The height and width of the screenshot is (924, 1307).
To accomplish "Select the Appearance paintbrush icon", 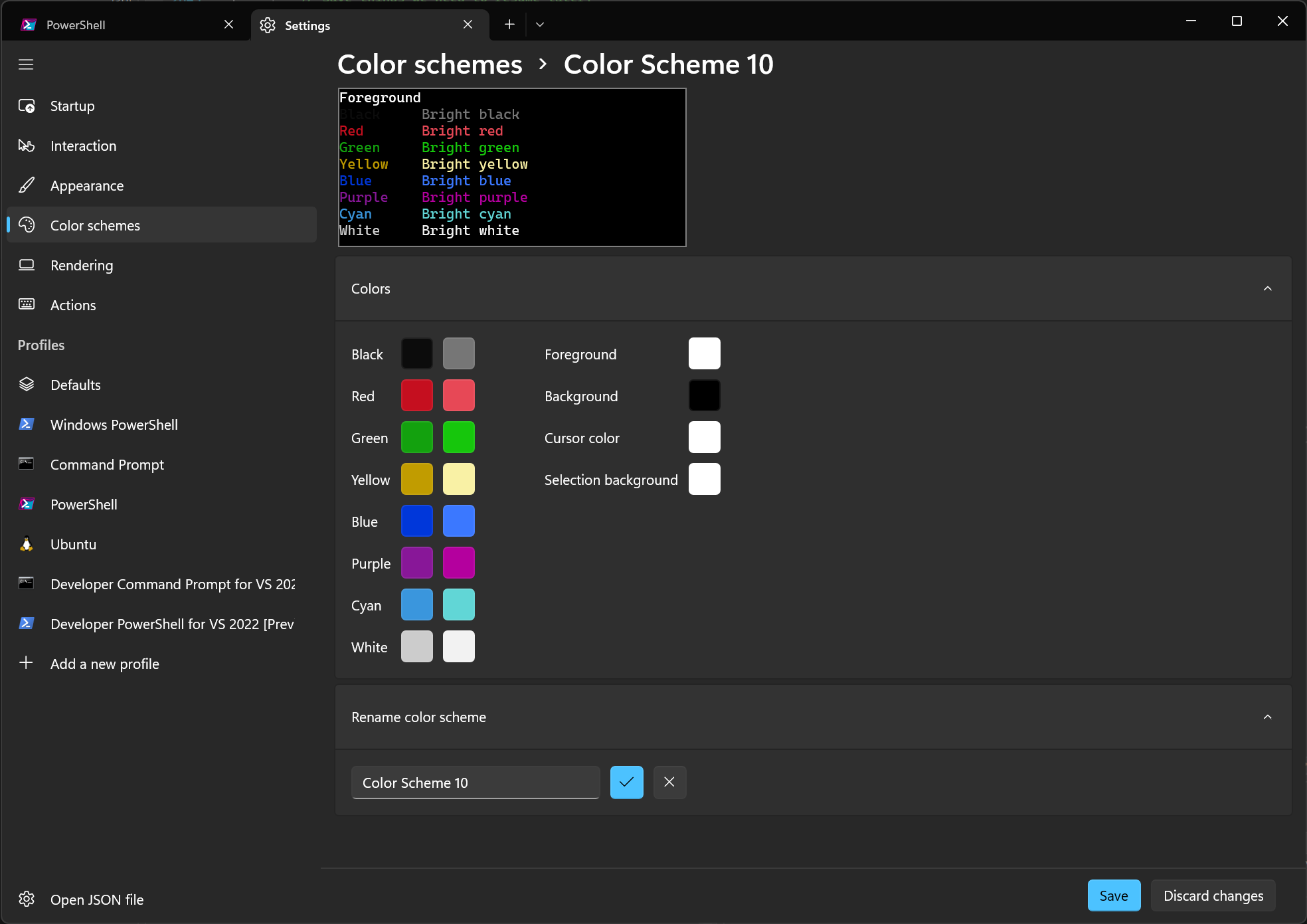I will (27, 185).
